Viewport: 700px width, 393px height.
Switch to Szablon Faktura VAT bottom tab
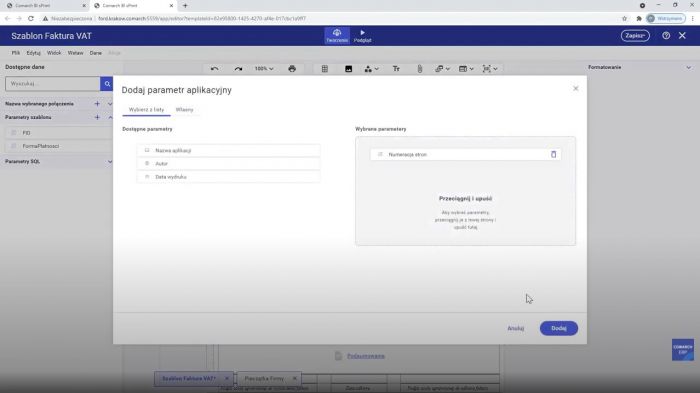tap(188, 378)
